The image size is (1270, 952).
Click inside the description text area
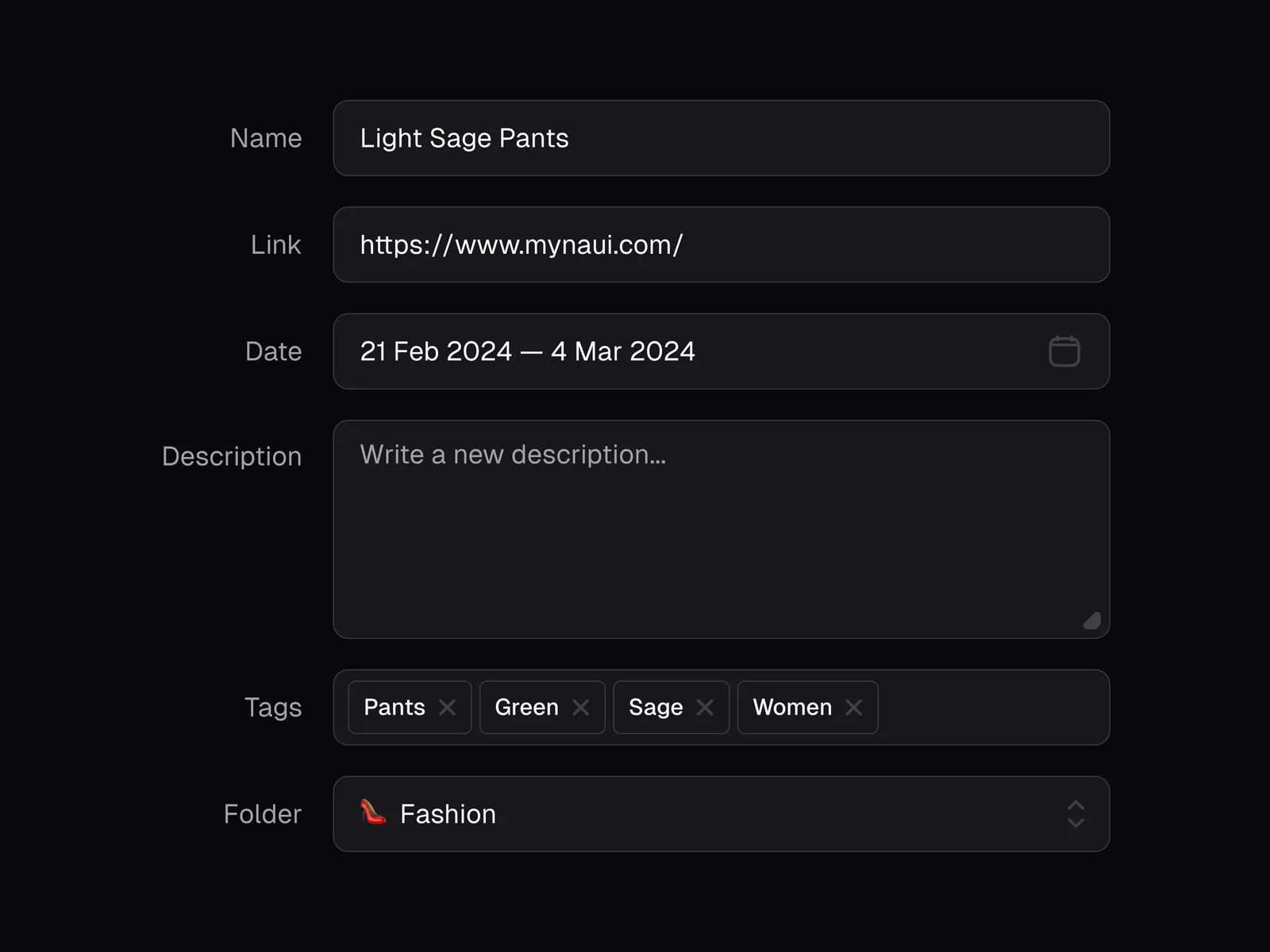coord(721,539)
